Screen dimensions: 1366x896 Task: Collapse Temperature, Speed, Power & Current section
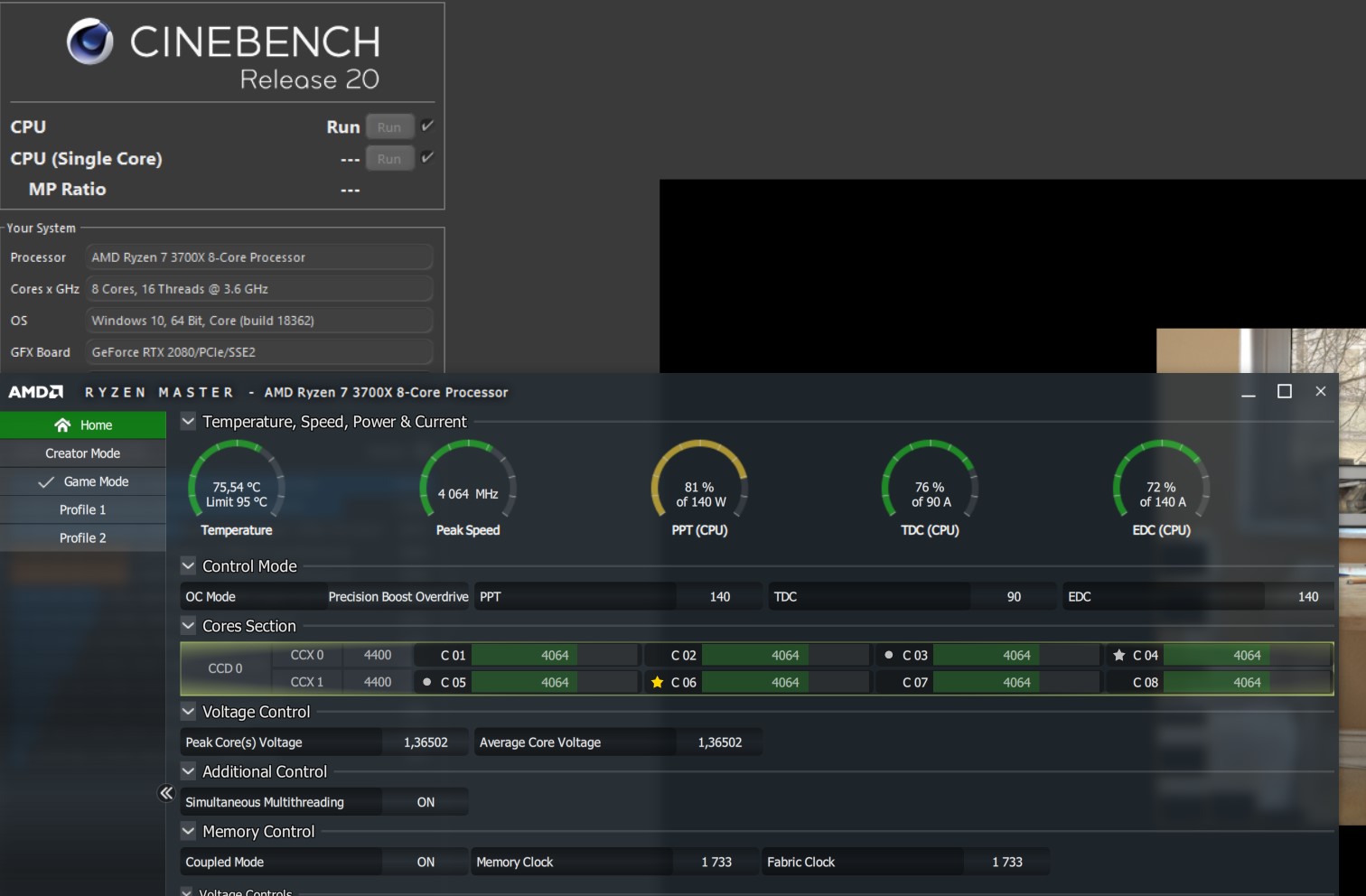click(188, 421)
